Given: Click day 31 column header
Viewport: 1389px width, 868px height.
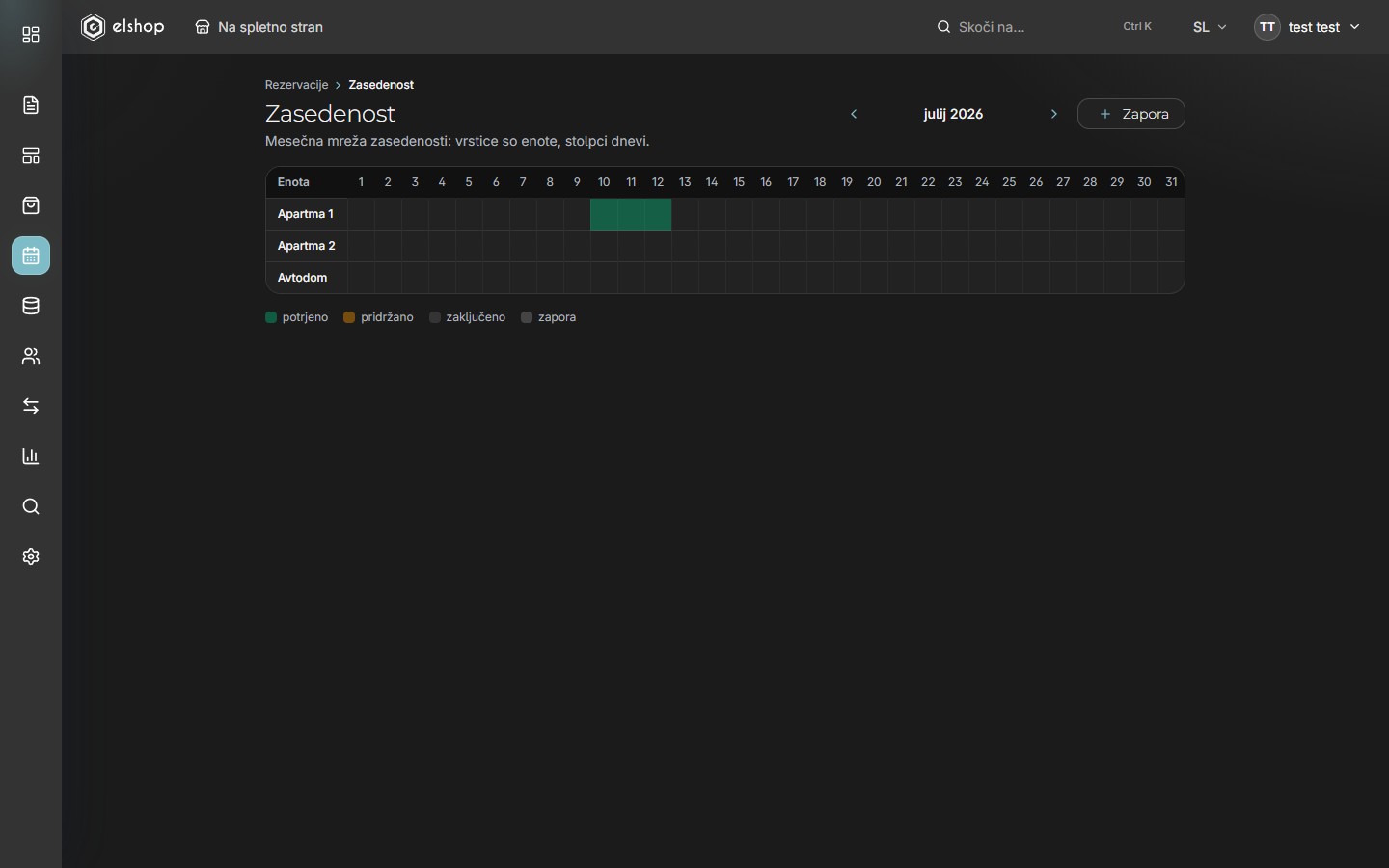Looking at the screenshot, I should [x=1171, y=182].
